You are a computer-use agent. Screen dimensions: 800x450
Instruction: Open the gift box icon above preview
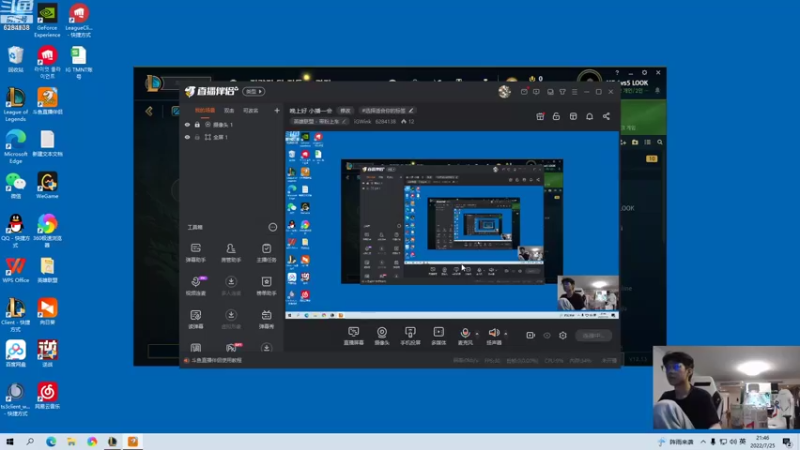540,116
